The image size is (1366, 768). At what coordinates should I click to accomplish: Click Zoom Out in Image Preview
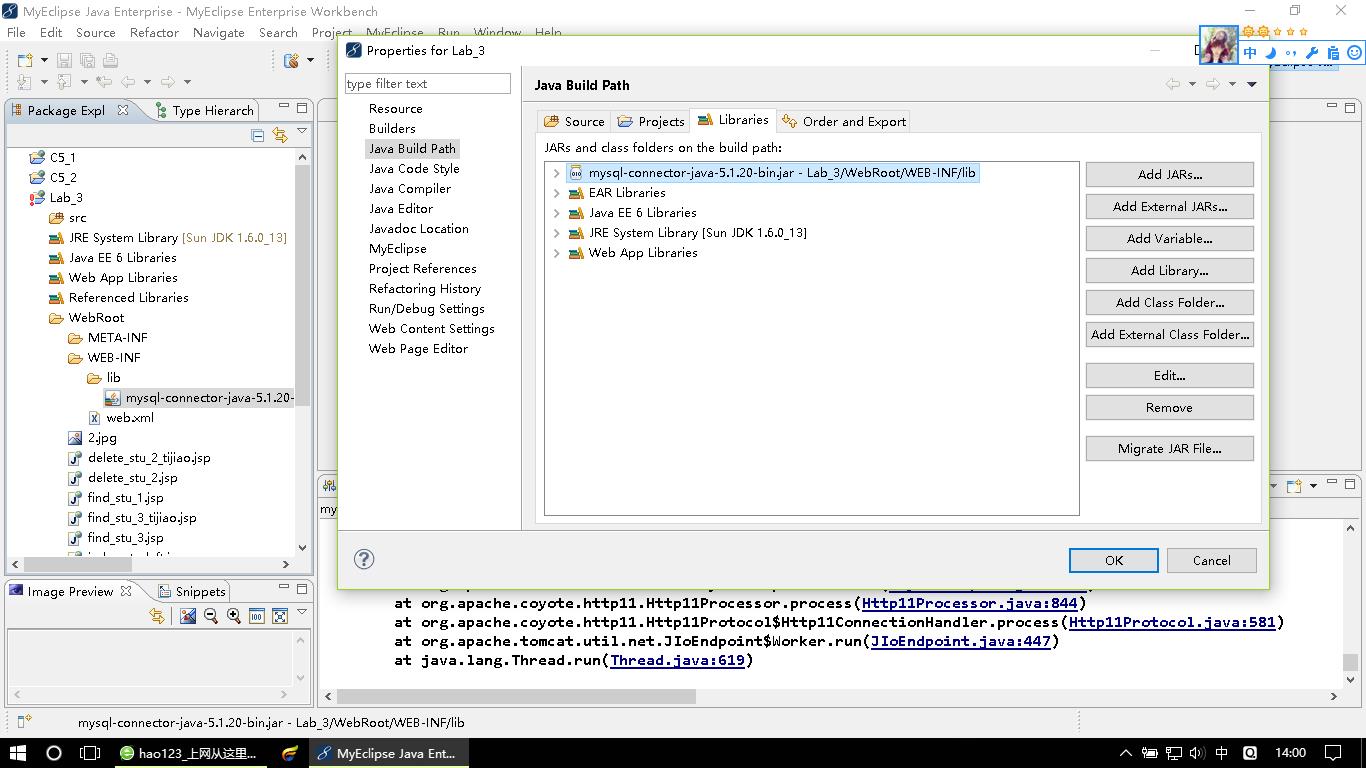(211, 616)
